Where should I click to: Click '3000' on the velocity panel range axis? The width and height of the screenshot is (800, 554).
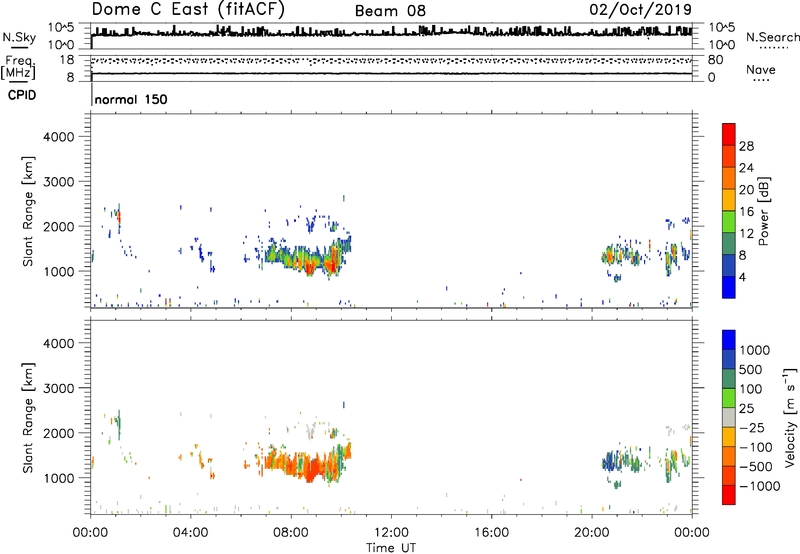[x=58, y=388]
